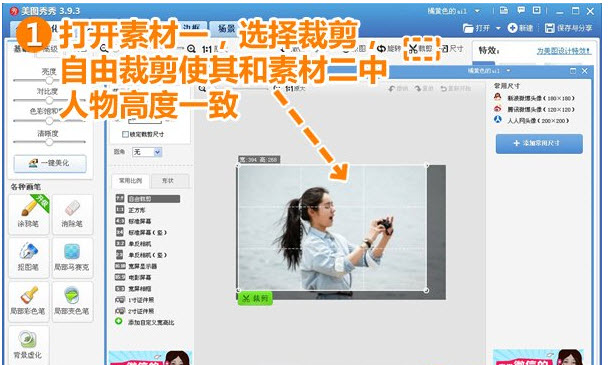The width and height of the screenshot is (612, 365).
Task: Click the top-right crop handle on the photo
Action: coord(426,166)
